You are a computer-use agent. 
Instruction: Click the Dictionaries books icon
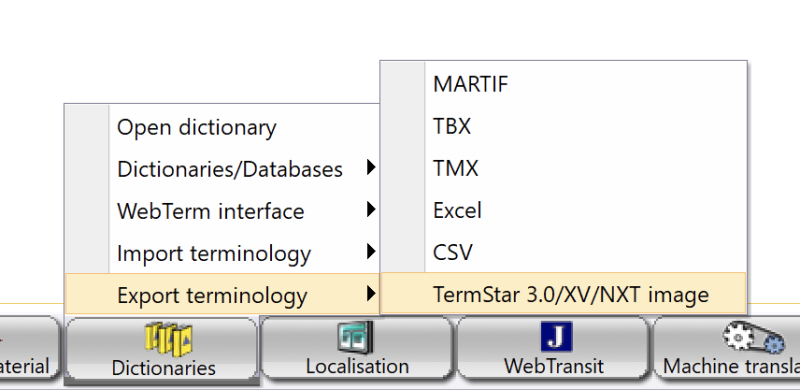pyautogui.click(x=168, y=339)
